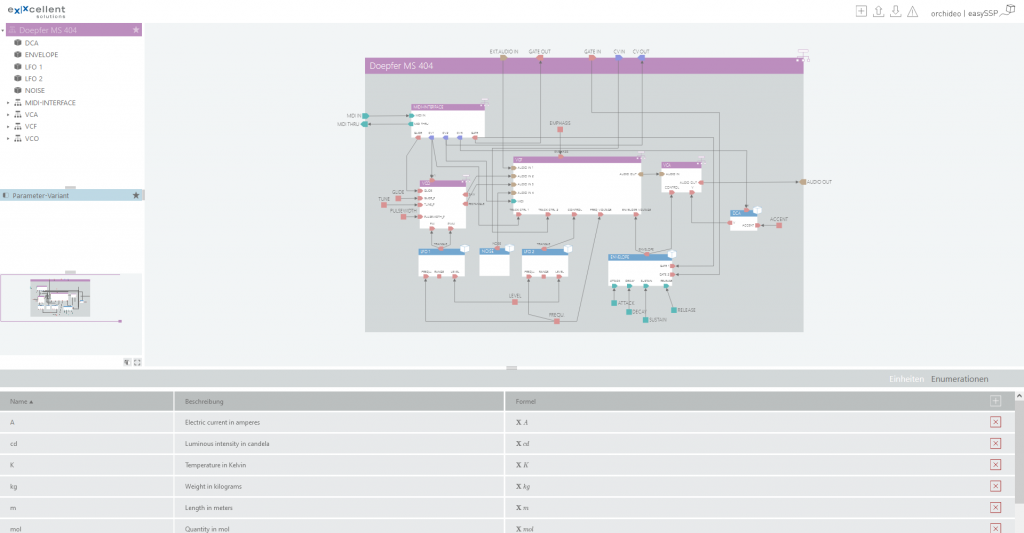Click the eXXcellent solutions logo
Viewport: 1024px width, 533px height.
[37, 11]
